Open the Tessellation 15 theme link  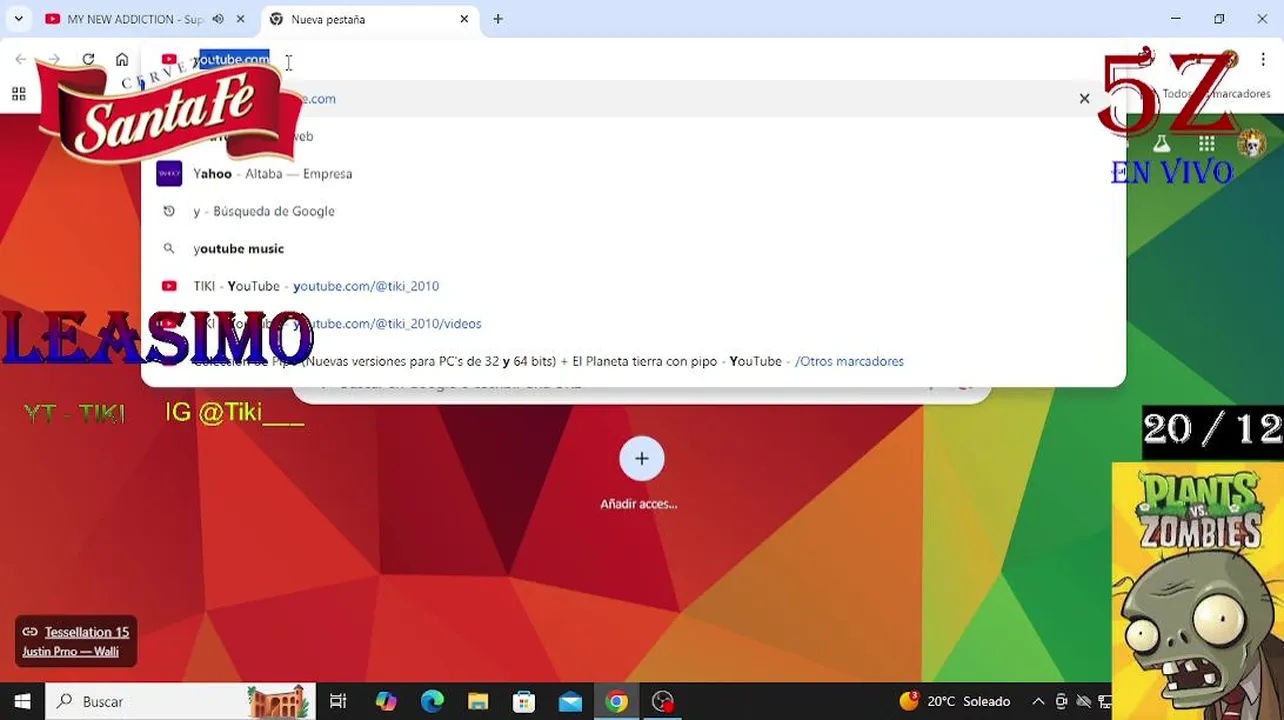(x=87, y=632)
